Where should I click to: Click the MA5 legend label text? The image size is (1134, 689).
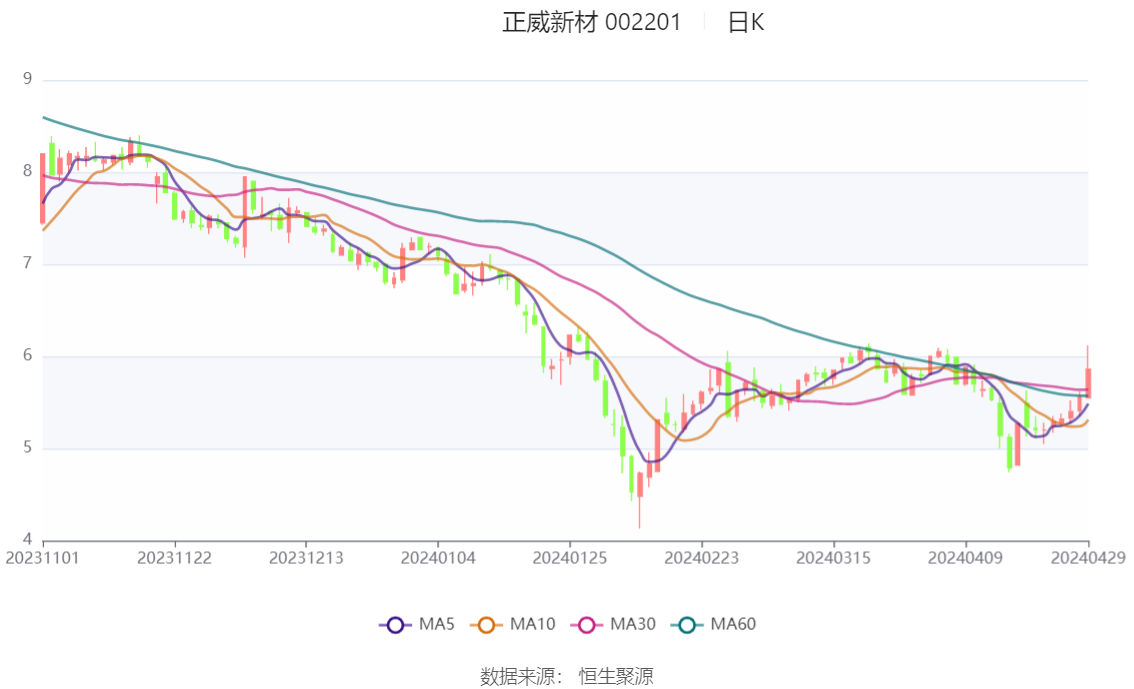pyautogui.click(x=437, y=624)
